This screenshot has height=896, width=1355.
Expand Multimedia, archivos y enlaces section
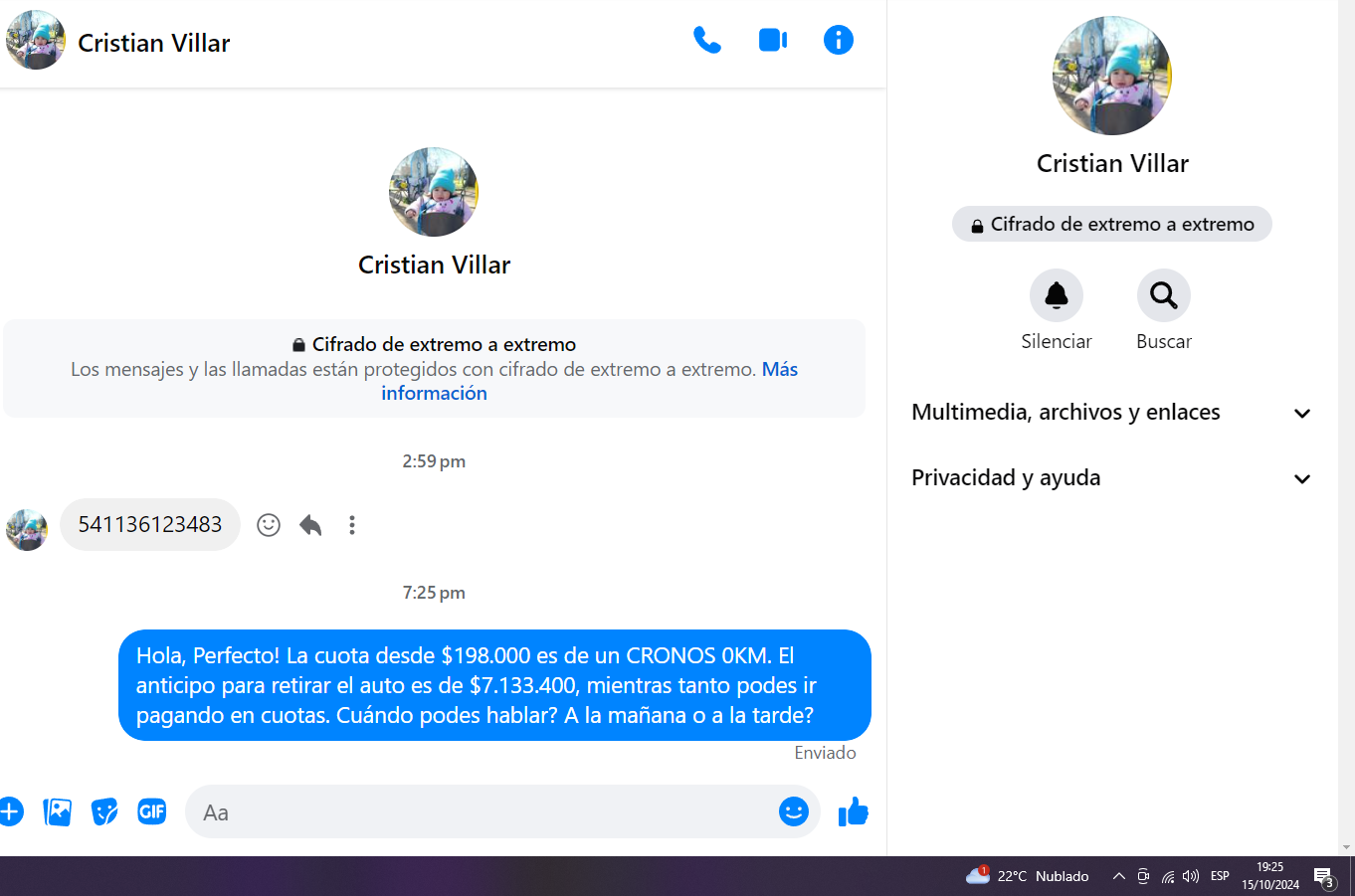[x=1111, y=413]
